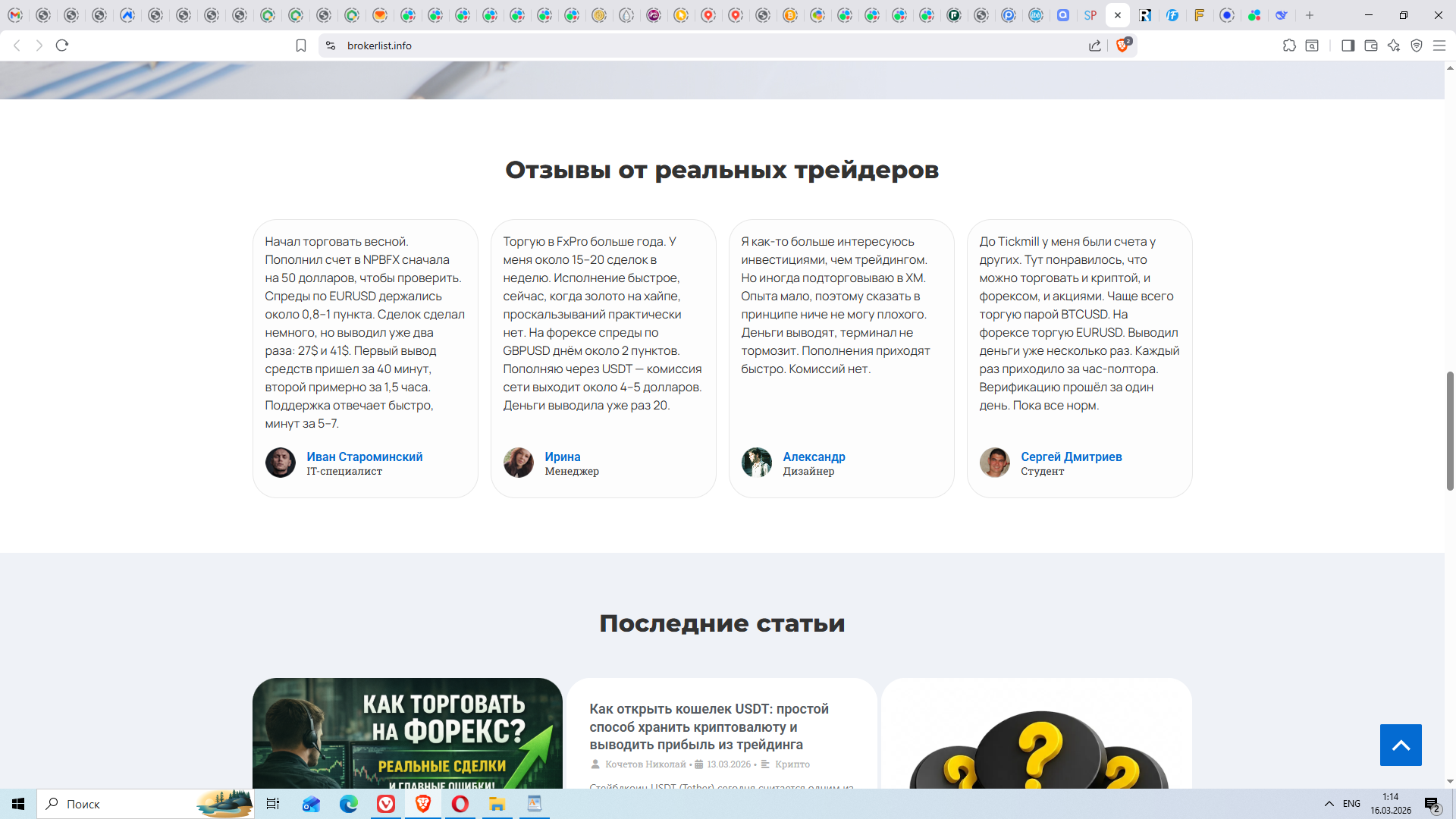The width and height of the screenshot is (1456, 819).
Task: Click the page vertical scrollbar thumb
Action: (x=1450, y=431)
